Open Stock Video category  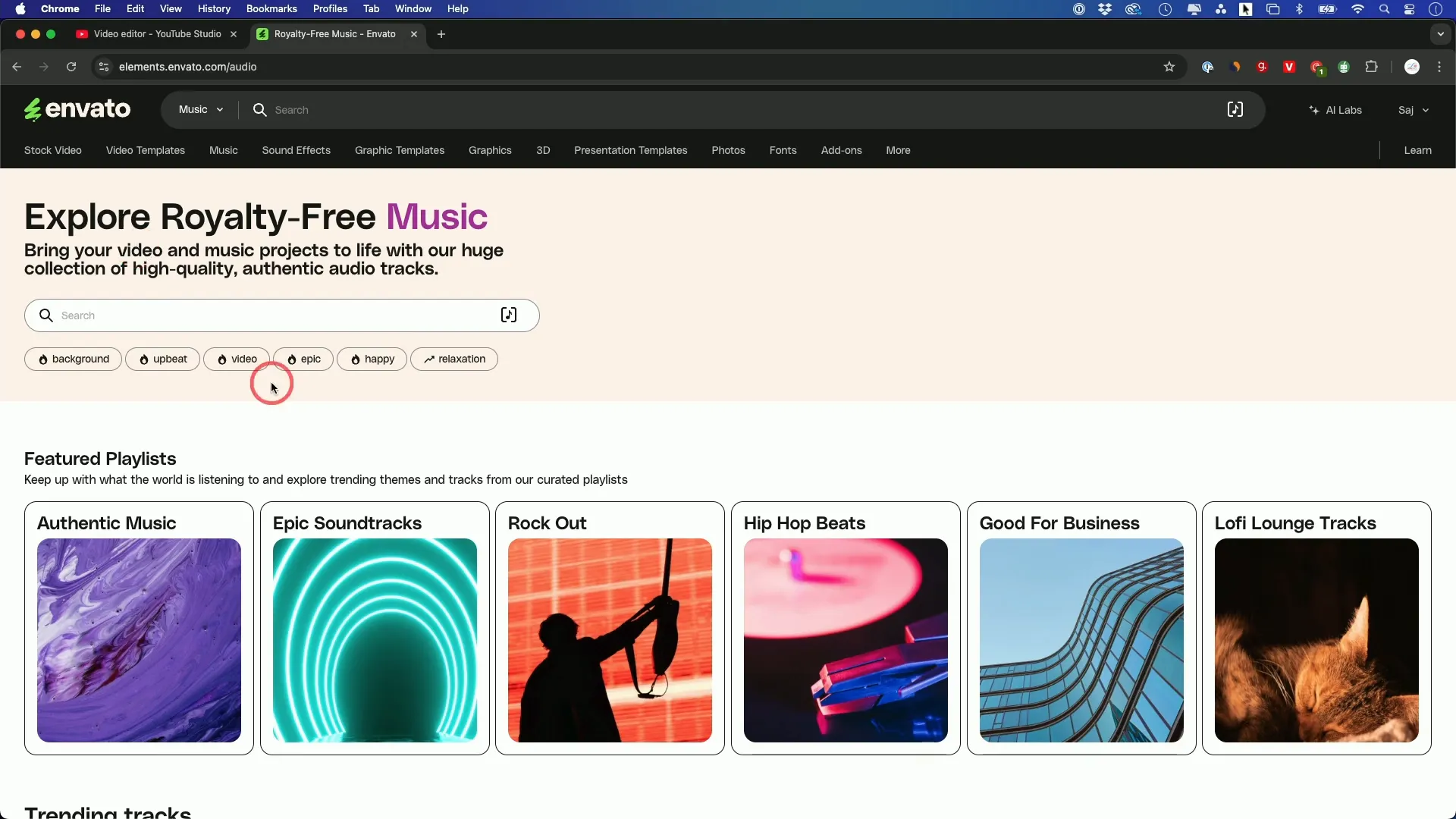53,150
